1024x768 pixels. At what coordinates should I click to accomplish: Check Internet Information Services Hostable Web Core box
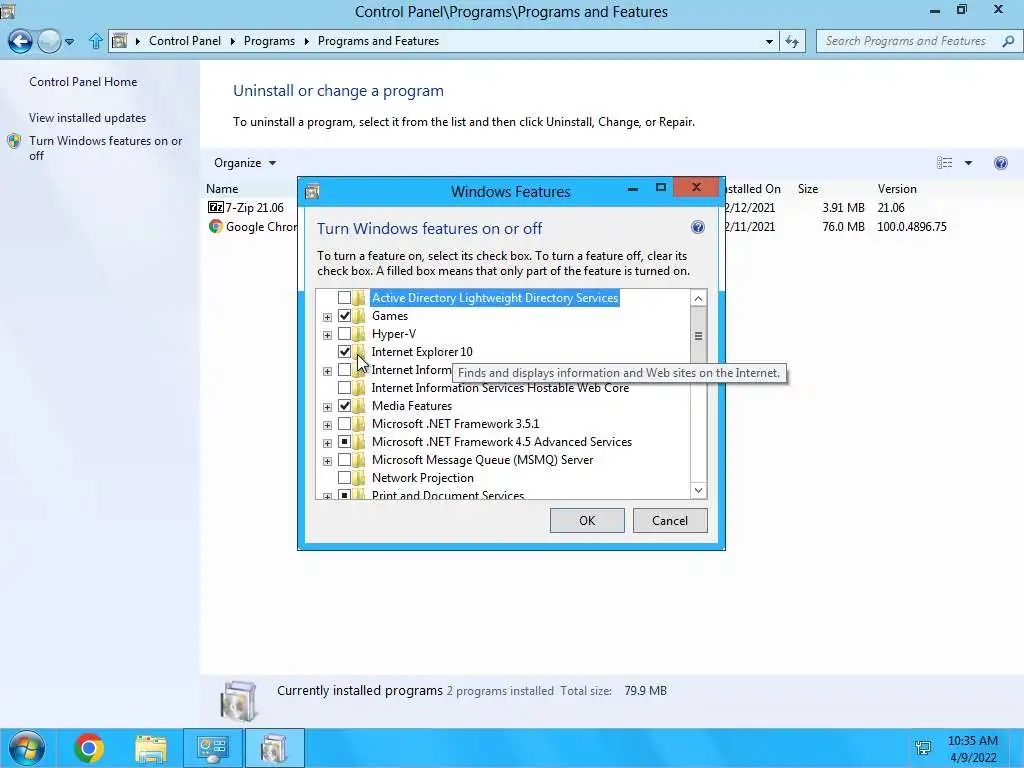click(x=344, y=388)
